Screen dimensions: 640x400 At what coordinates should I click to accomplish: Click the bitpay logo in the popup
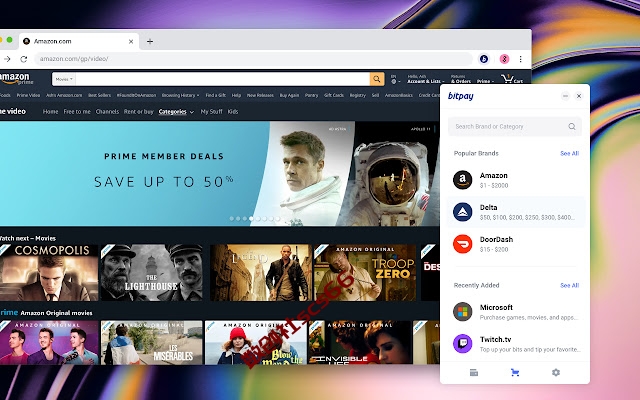click(461, 96)
